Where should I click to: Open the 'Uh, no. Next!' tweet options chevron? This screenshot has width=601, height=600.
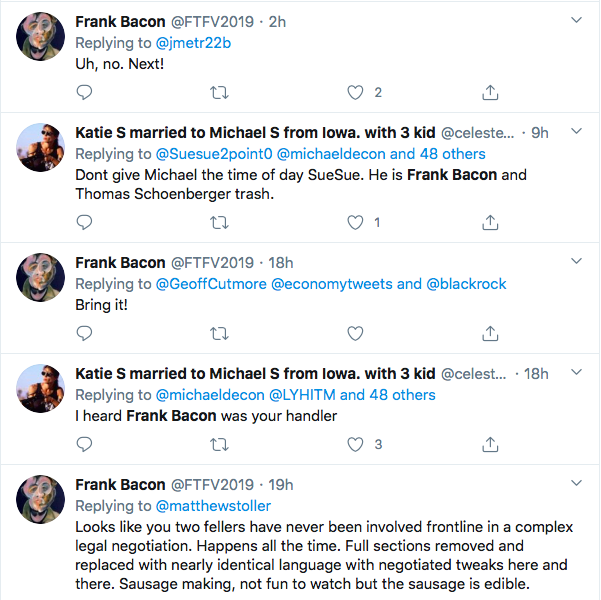click(577, 20)
